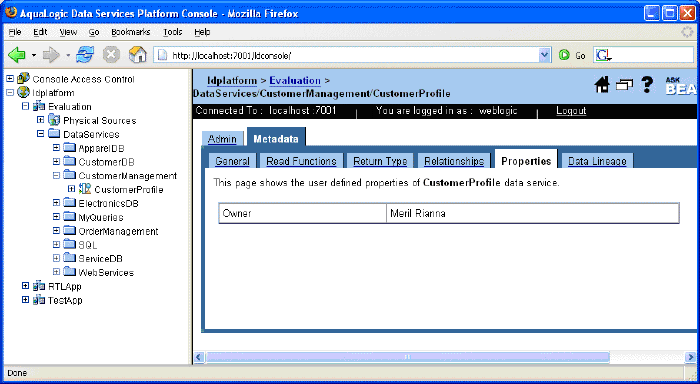Click the Meril Rianna owner value
Viewport: 700px width, 384px height.
pos(418,213)
